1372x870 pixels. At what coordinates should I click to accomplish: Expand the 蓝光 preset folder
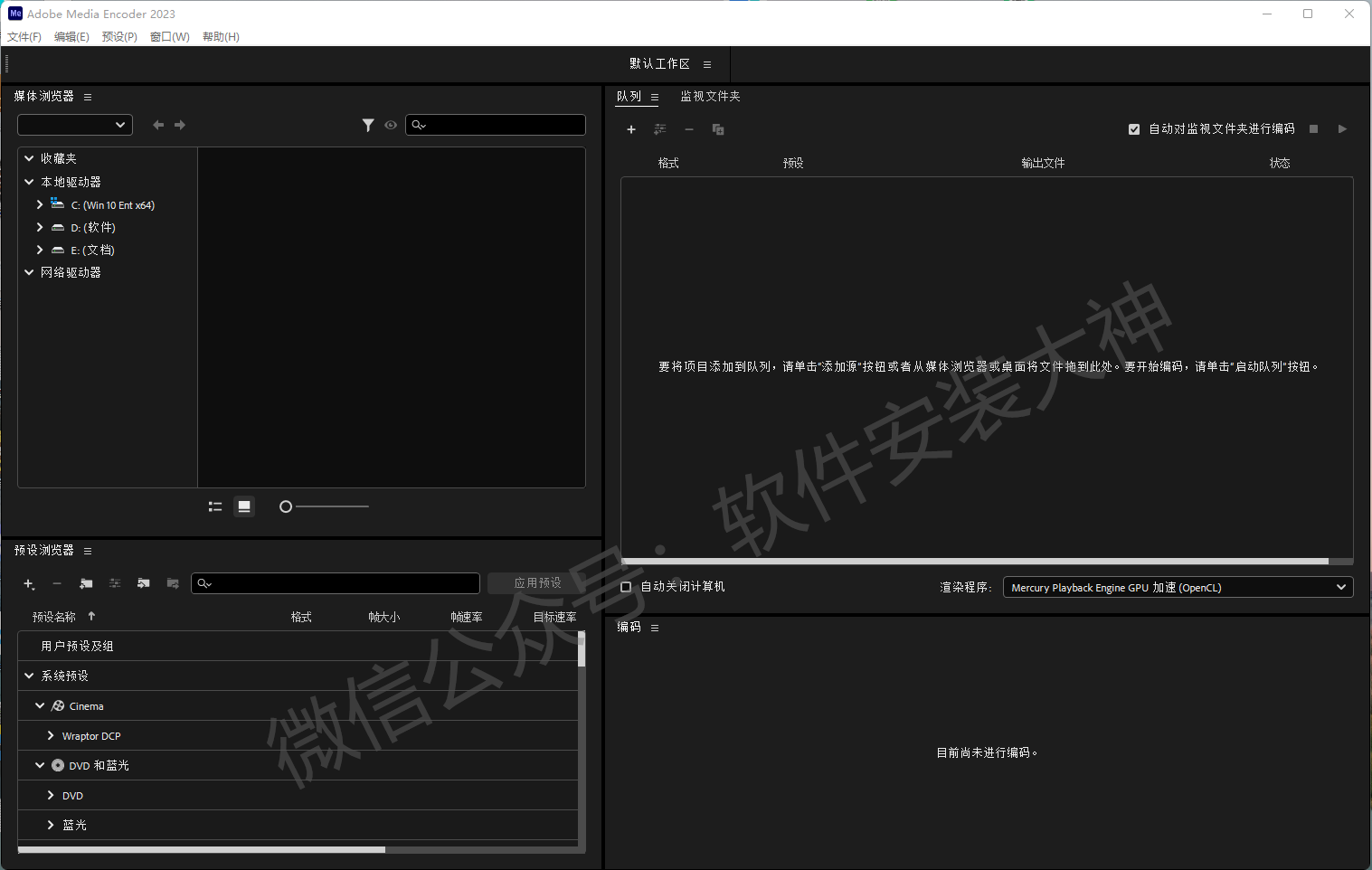51,825
